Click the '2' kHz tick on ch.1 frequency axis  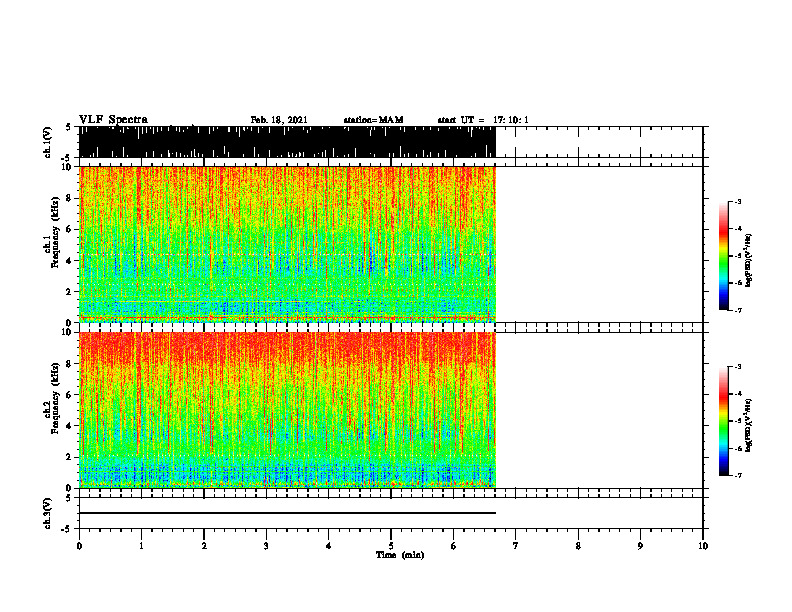point(69,292)
